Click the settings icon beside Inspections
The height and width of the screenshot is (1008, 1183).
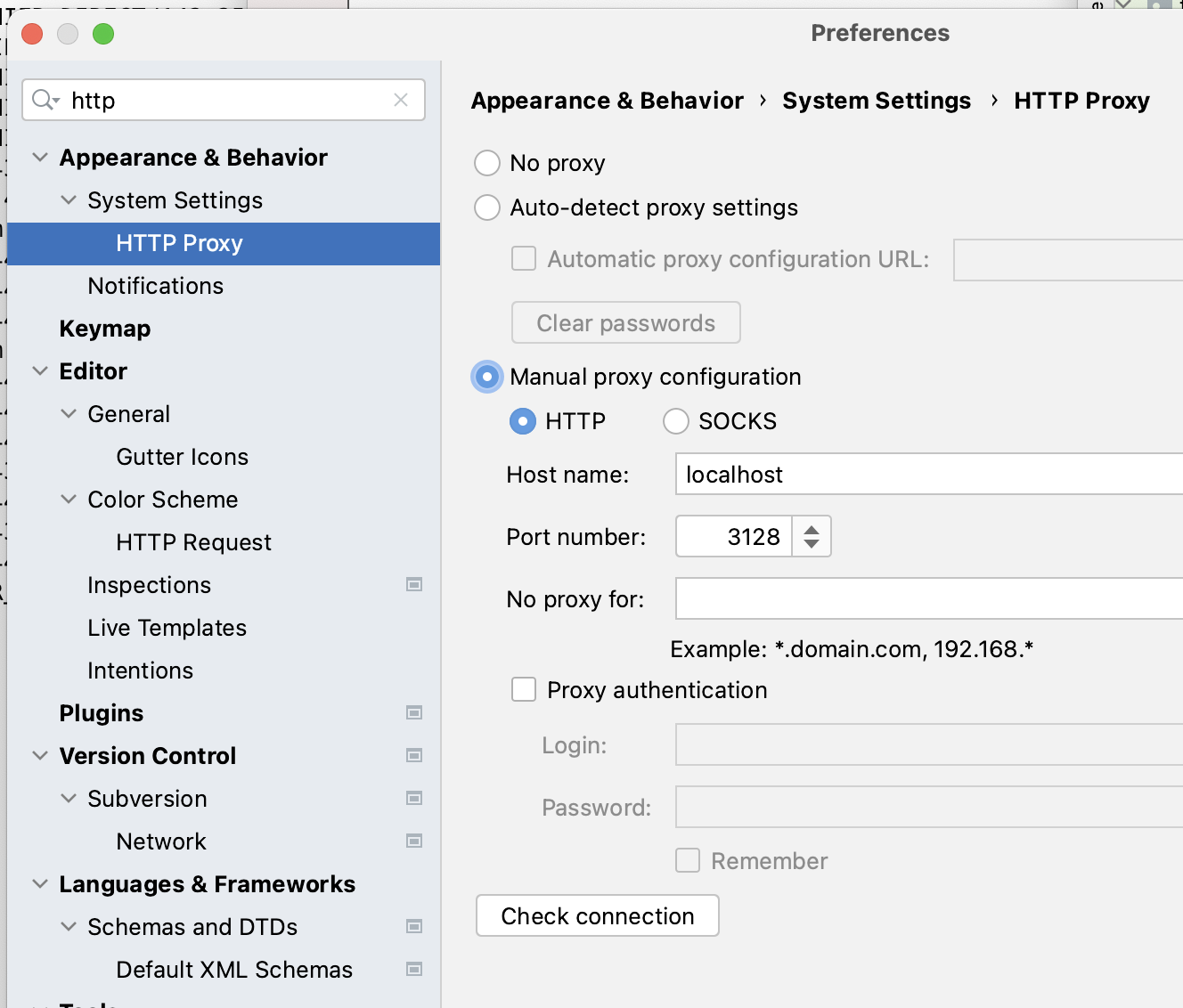pyautogui.click(x=414, y=585)
